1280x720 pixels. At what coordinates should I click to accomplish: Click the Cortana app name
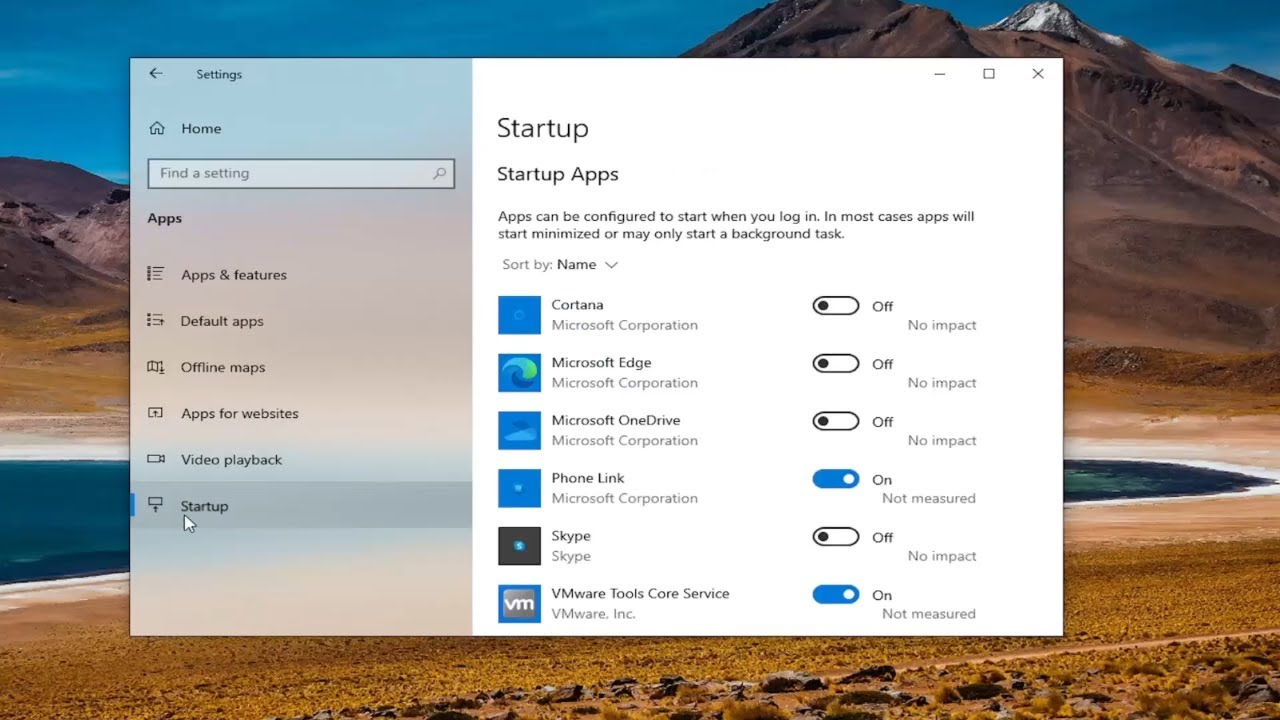point(577,304)
